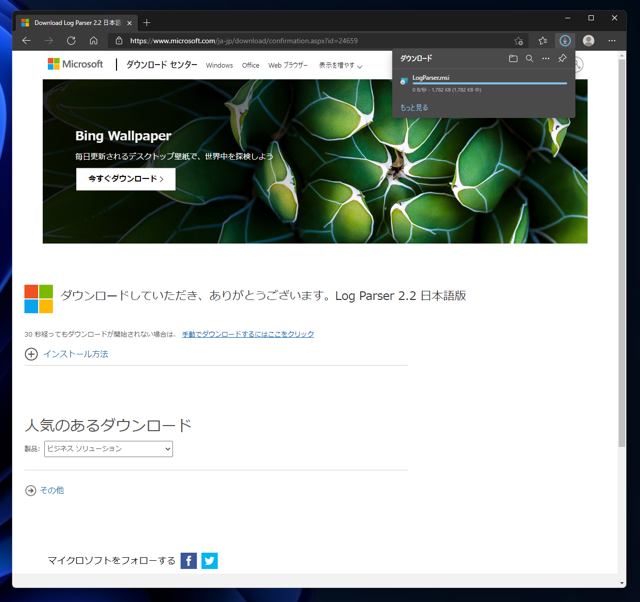The width and height of the screenshot is (640, 602).
Task: Add page to favorites star icon
Action: tap(519, 40)
